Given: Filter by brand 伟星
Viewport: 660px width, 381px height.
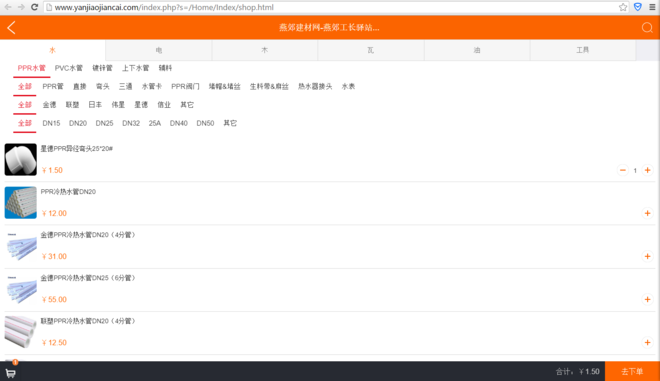Looking at the screenshot, I should [x=118, y=105].
